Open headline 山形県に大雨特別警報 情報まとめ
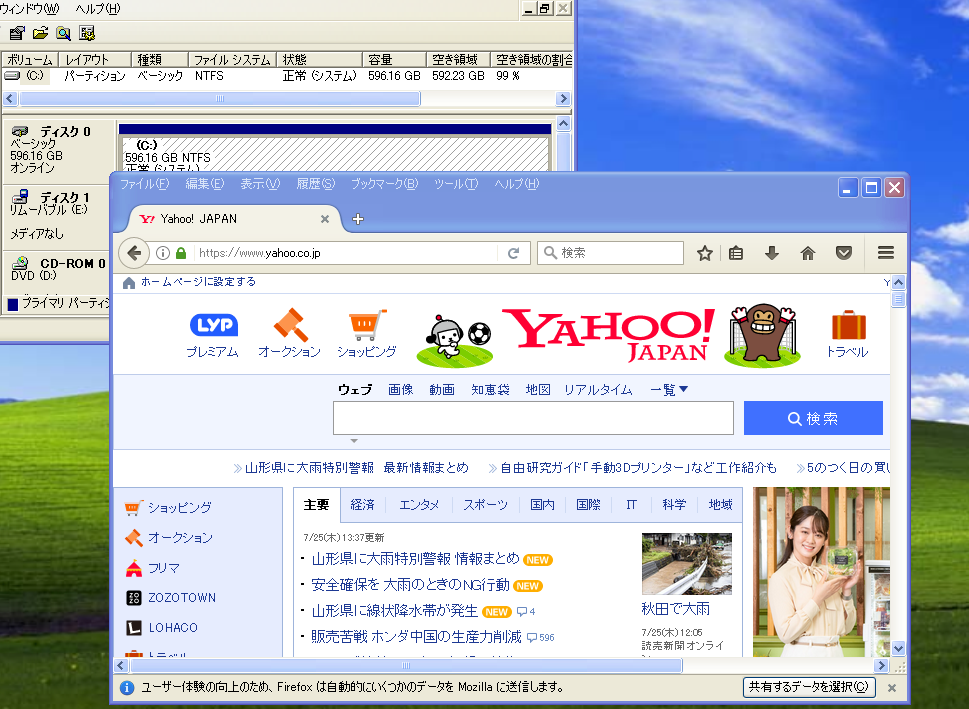The height and width of the screenshot is (709, 969). click(415, 559)
